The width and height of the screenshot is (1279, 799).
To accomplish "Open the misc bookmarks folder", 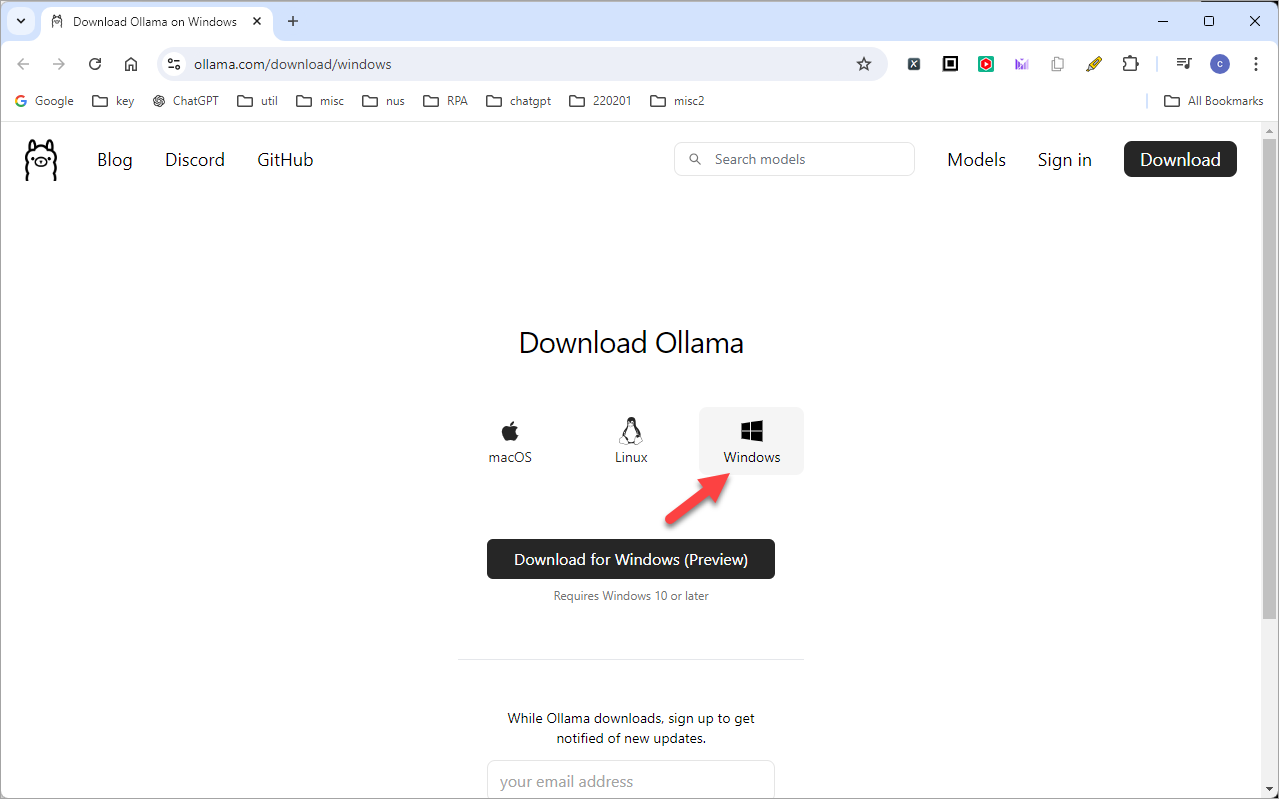I will coord(320,101).
